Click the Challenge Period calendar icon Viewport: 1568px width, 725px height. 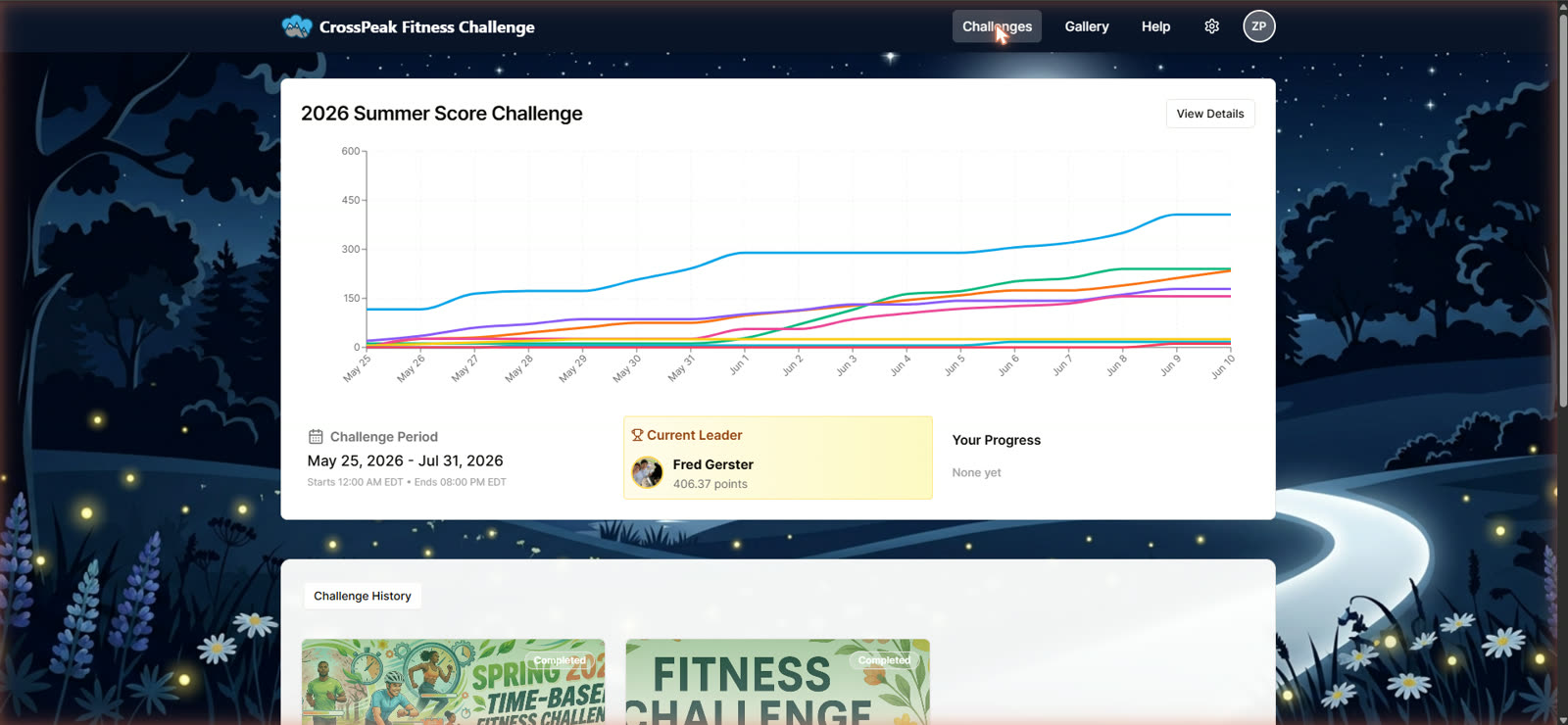[x=316, y=437]
